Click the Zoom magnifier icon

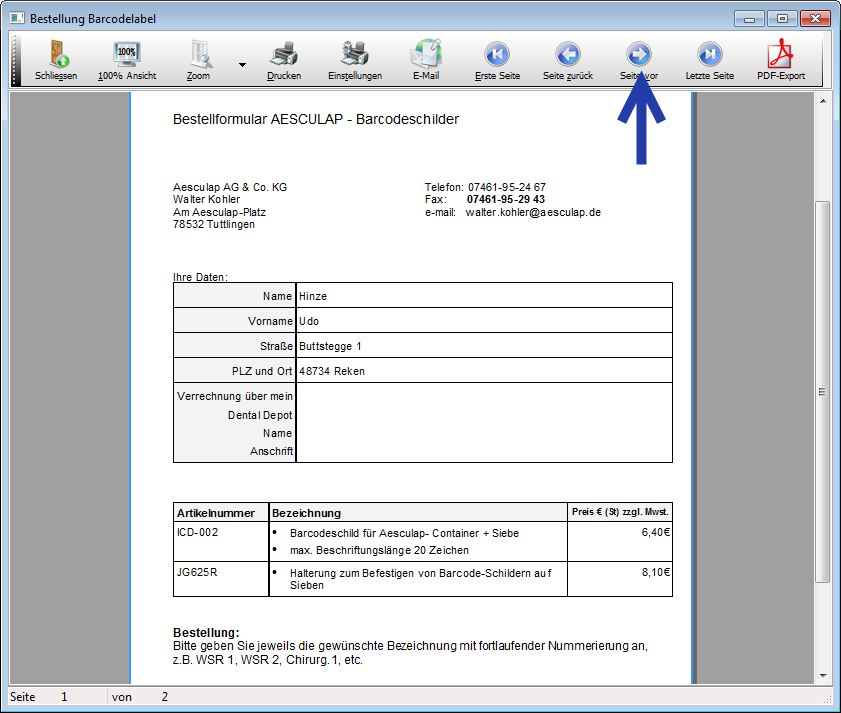[200, 54]
